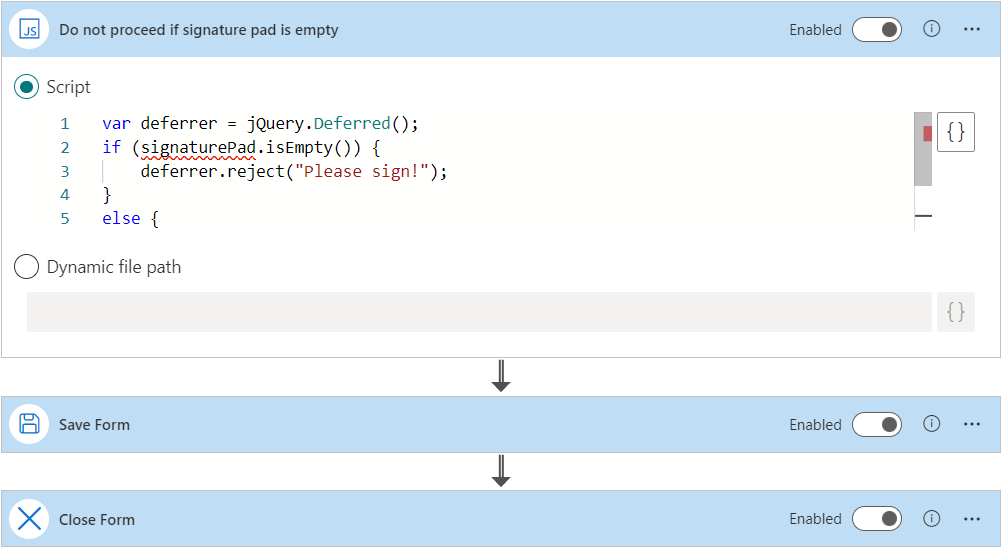The height and width of the screenshot is (548, 1002).
Task: Click curly braces button beside script editor
Action: (x=955, y=132)
